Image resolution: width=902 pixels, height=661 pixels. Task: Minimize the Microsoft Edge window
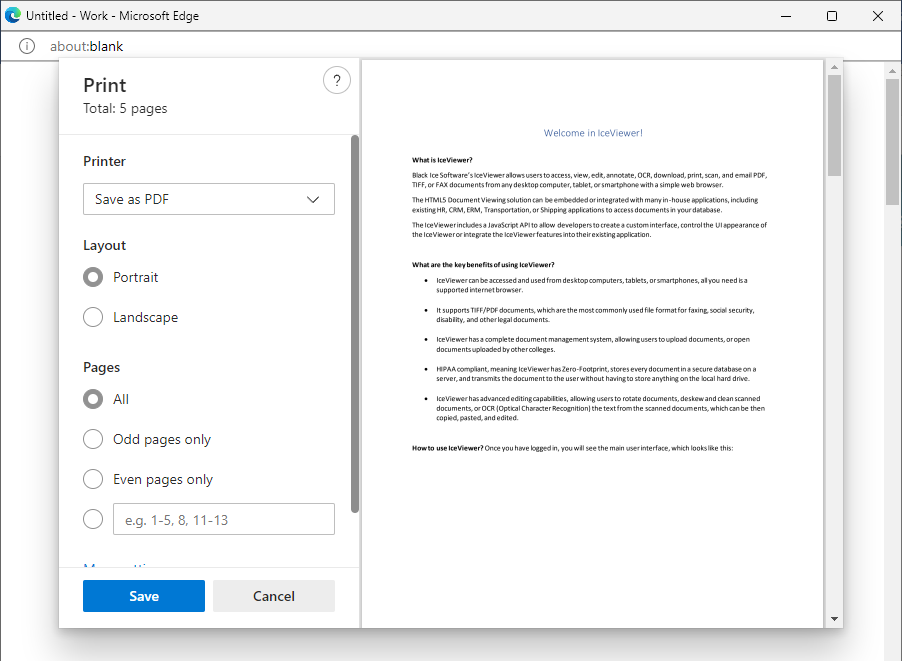pyautogui.click(x=786, y=16)
